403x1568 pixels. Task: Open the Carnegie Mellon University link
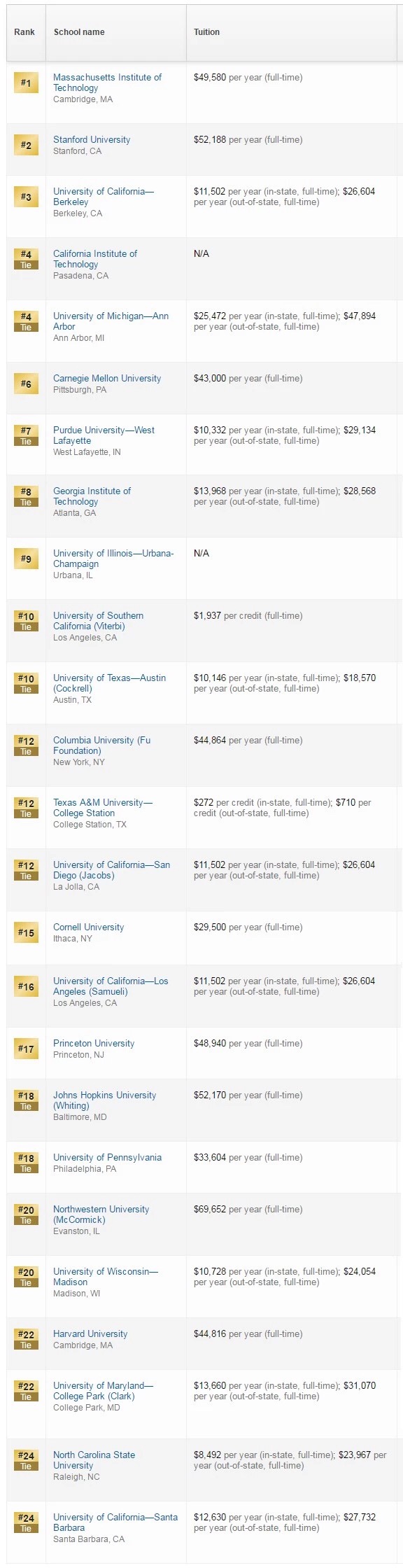(x=107, y=378)
